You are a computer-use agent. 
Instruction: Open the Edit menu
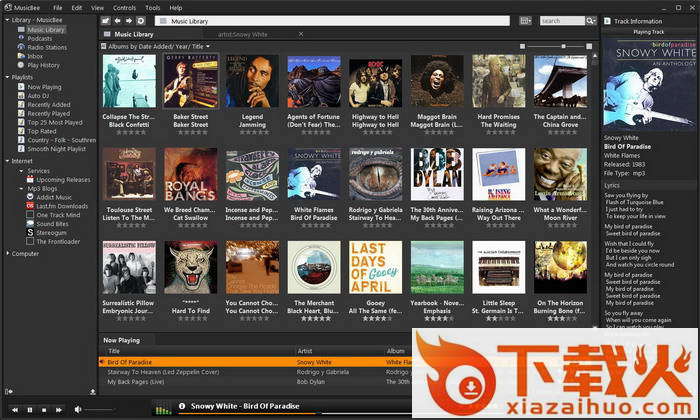pos(77,8)
